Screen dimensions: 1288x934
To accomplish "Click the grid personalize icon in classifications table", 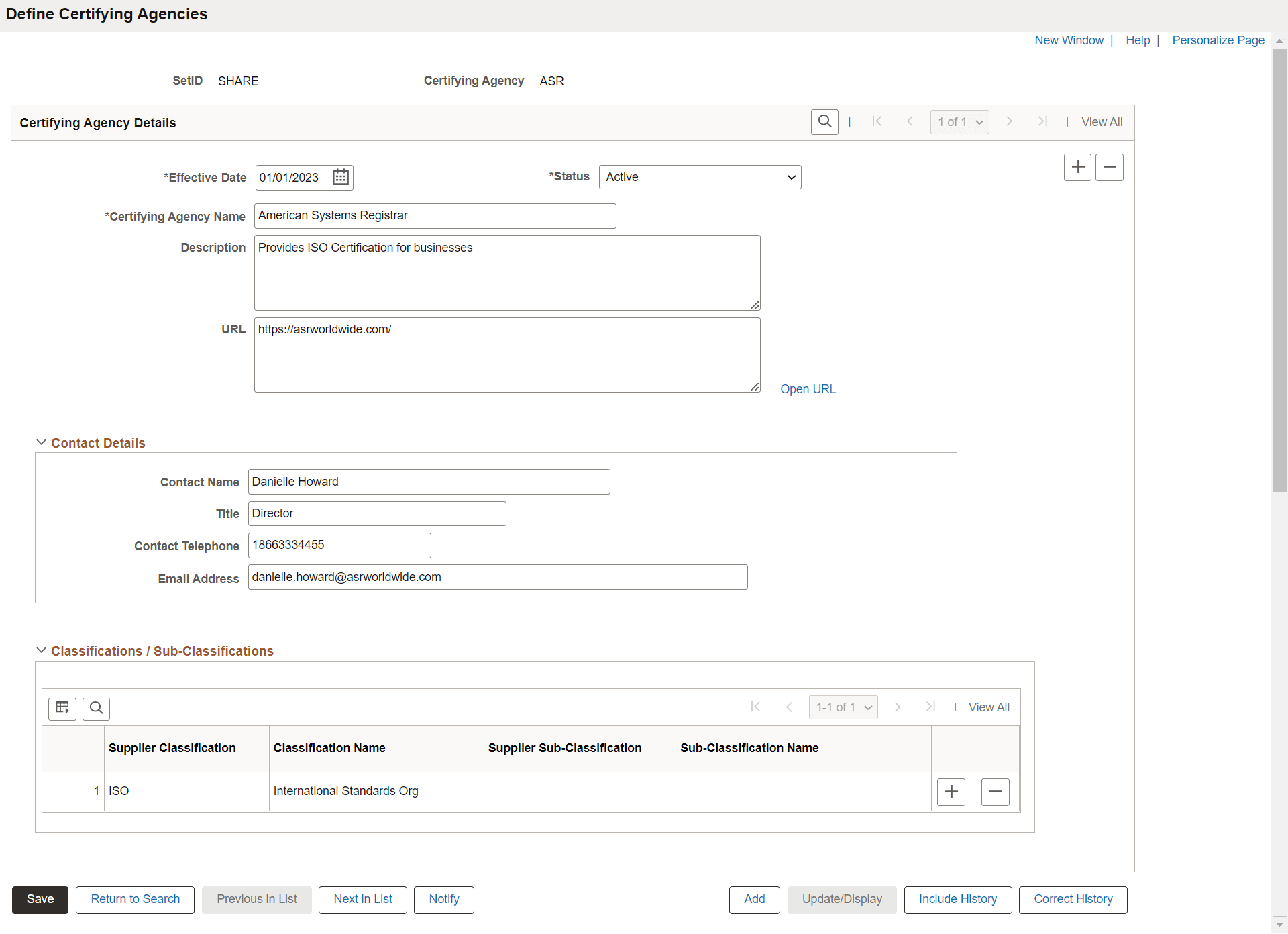I will [62, 708].
